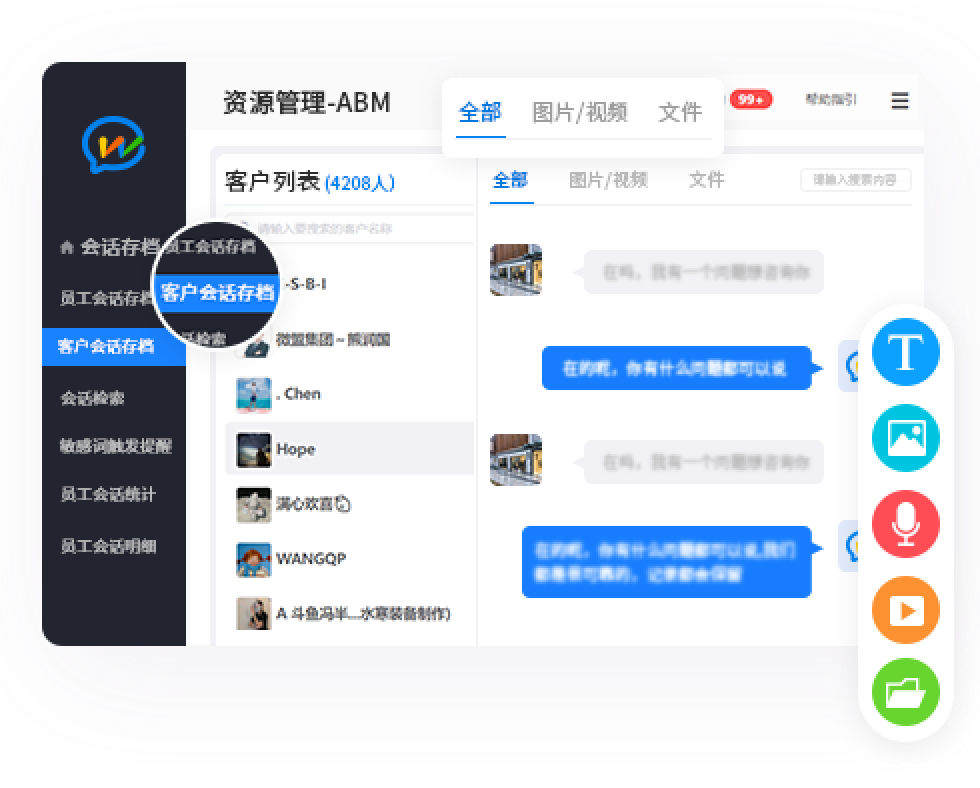
Task: Open 会话检索 in sidebar
Action: tap(92, 398)
